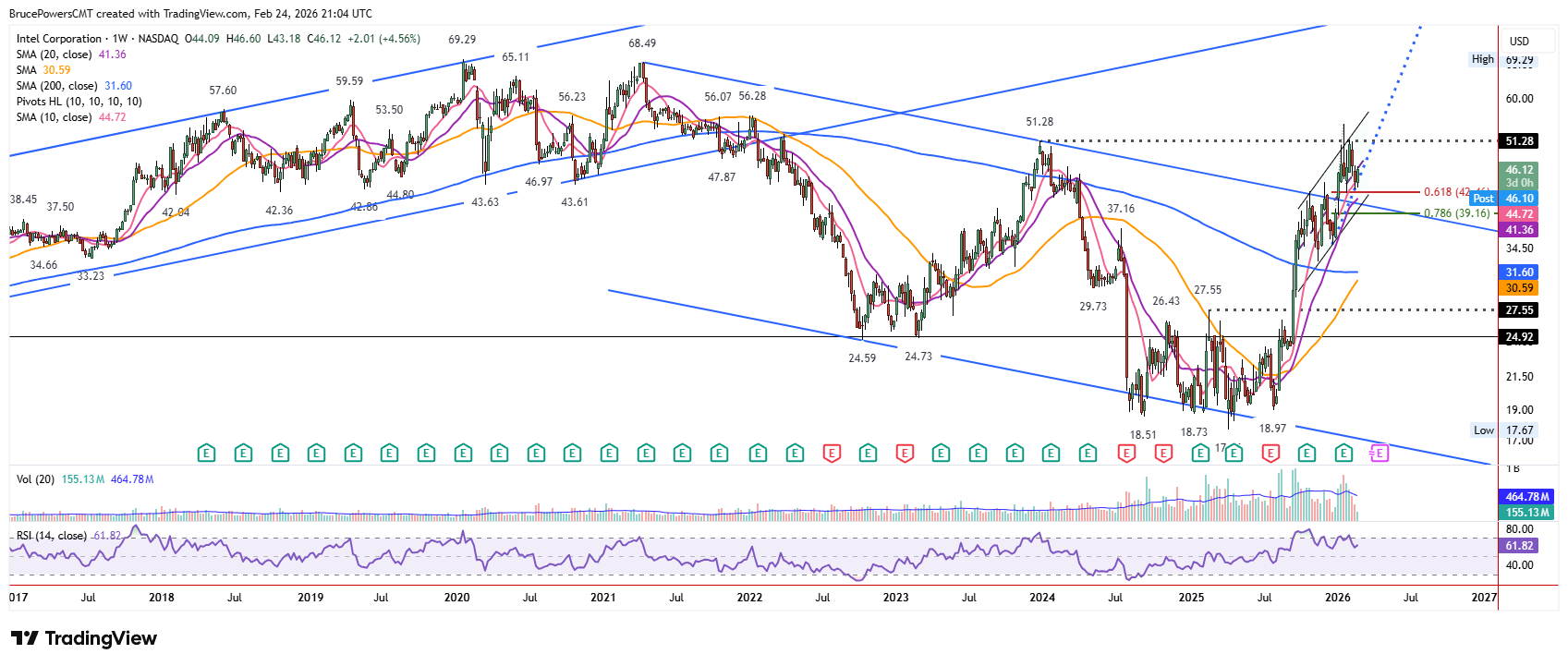Click the green earnings marker overlapping the 17 label
Image resolution: width=1568 pixels, height=666 pixels.
[x=1234, y=454]
